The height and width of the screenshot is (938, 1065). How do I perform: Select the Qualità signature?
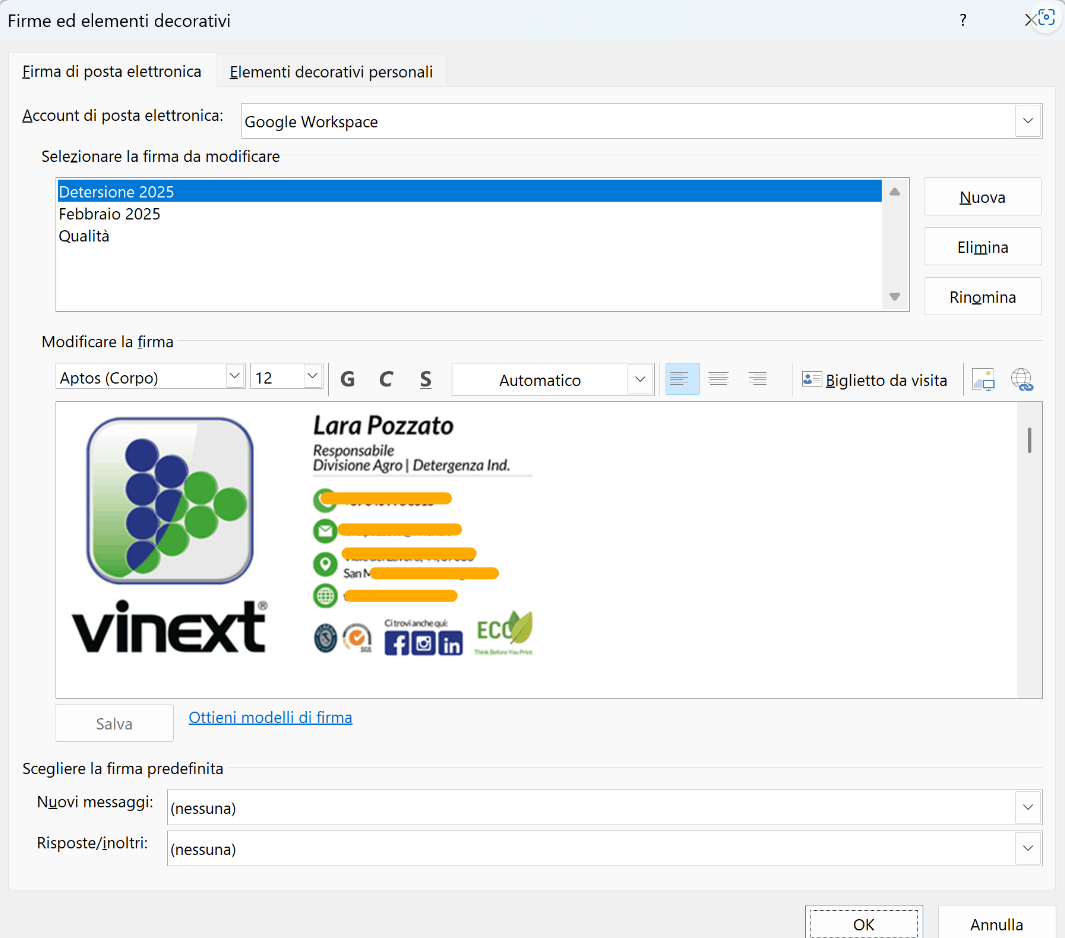click(469, 236)
